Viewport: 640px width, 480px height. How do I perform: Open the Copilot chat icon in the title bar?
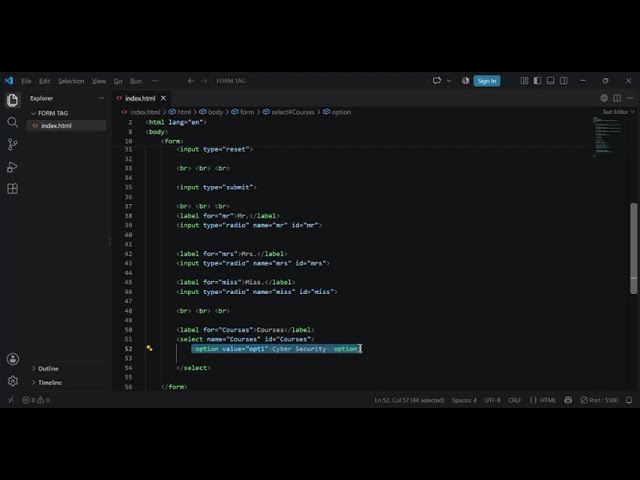[x=437, y=80]
